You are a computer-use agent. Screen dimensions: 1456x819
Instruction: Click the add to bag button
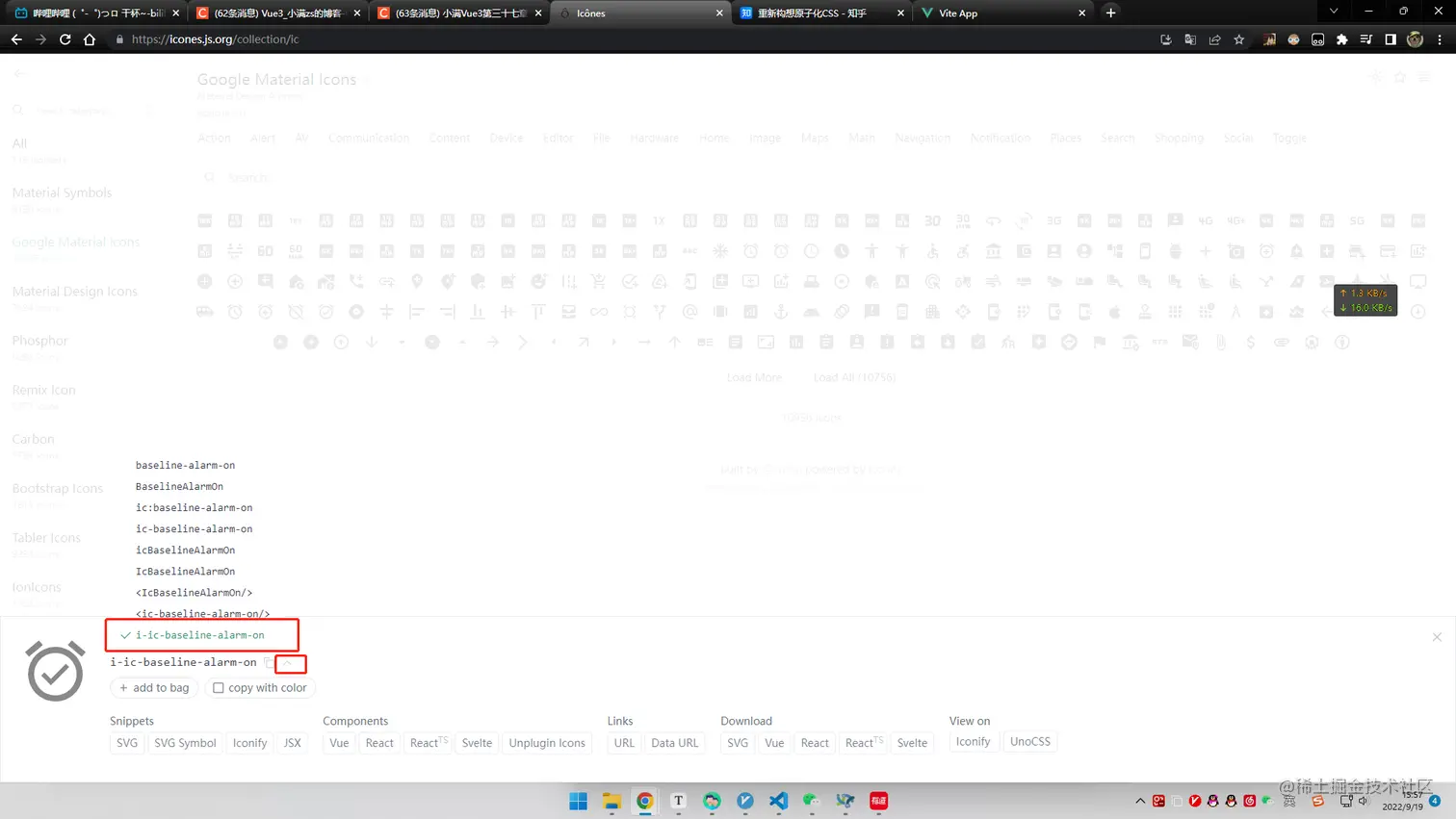click(154, 688)
